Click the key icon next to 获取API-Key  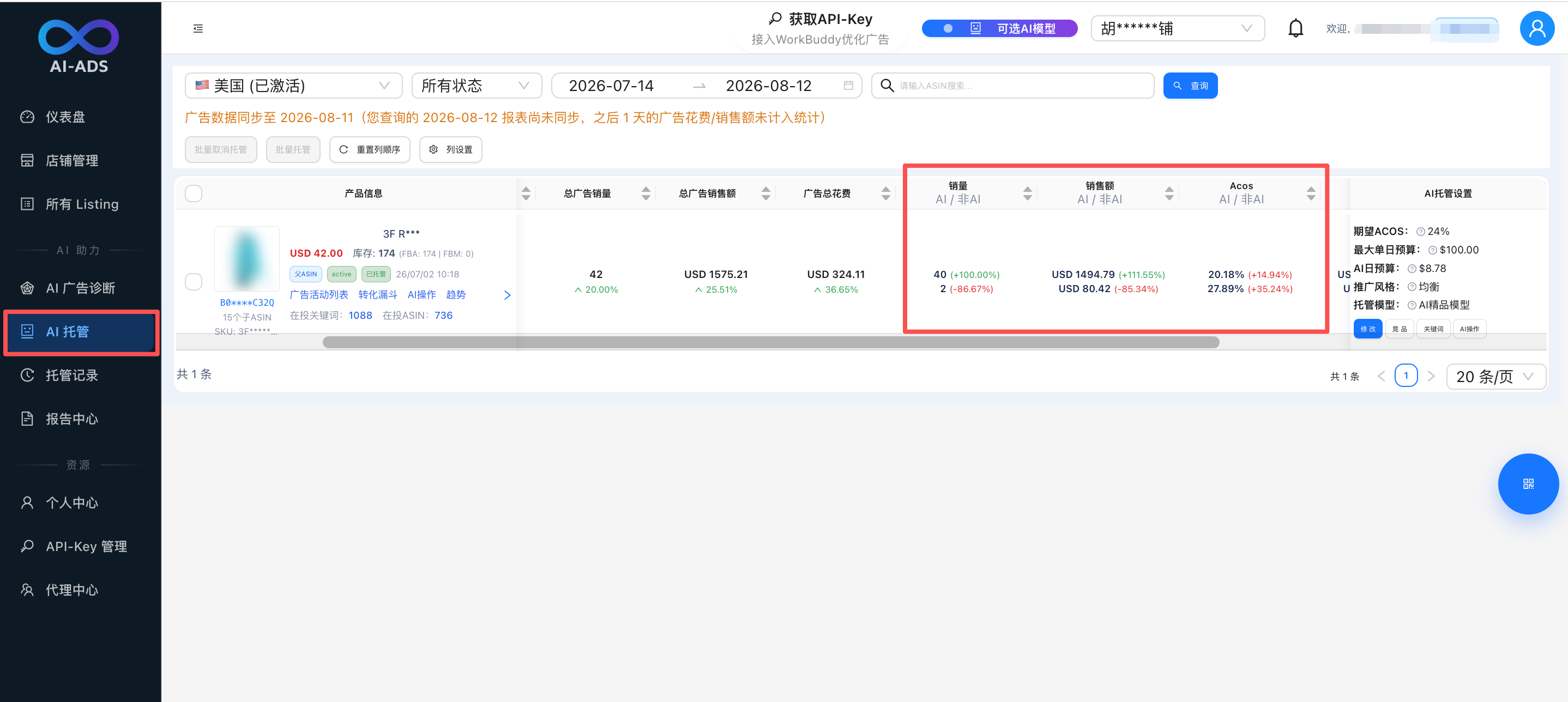[x=775, y=19]
